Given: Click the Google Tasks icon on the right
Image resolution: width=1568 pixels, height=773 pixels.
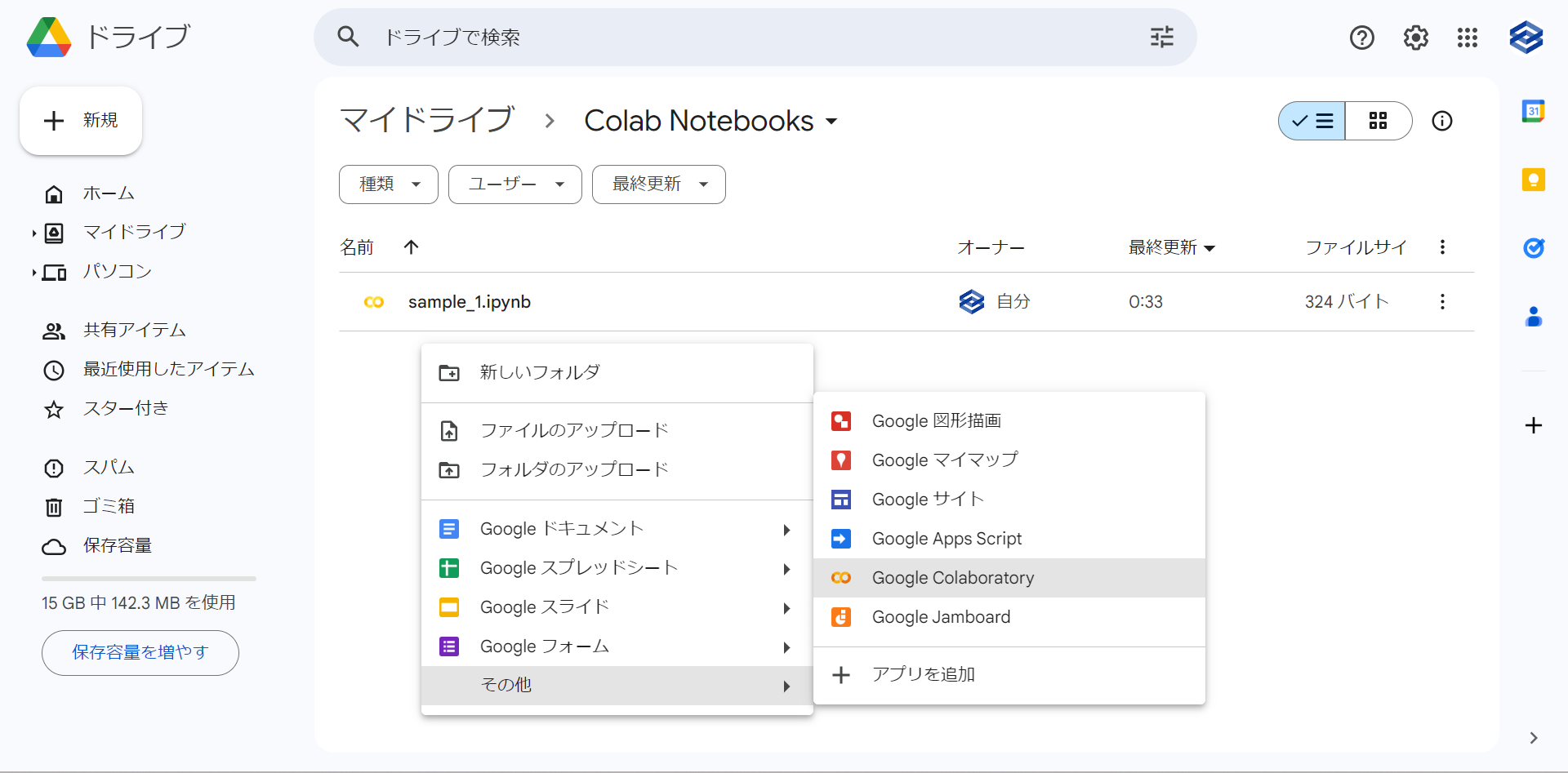Looking at the screenshot, I should 1534,248.
